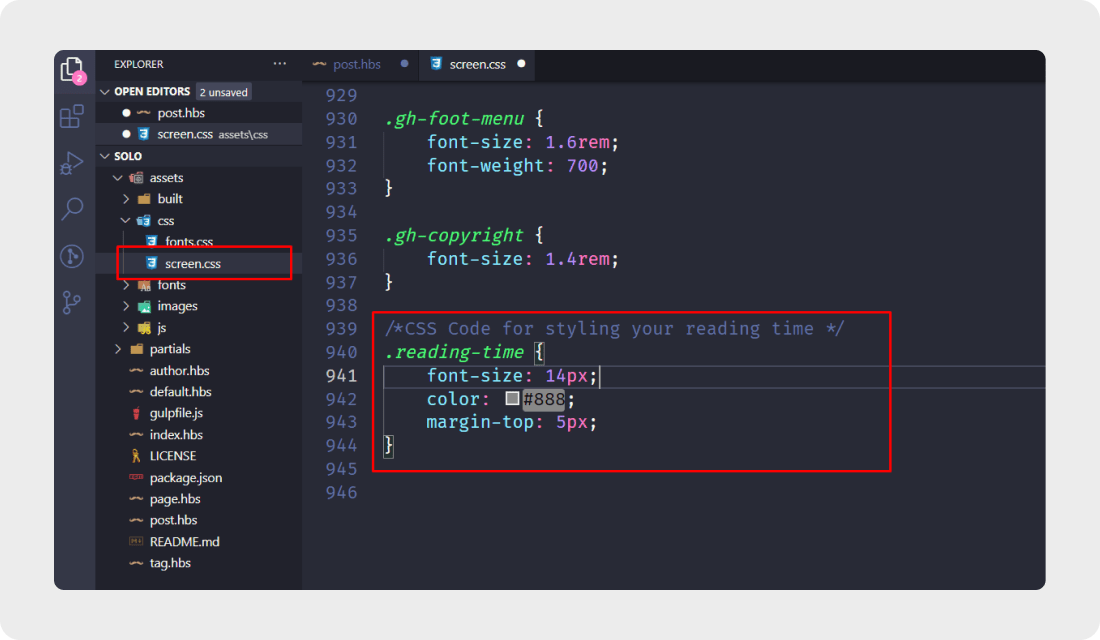
Task: Open the Source Control branch icon
Action: point(72,302)
